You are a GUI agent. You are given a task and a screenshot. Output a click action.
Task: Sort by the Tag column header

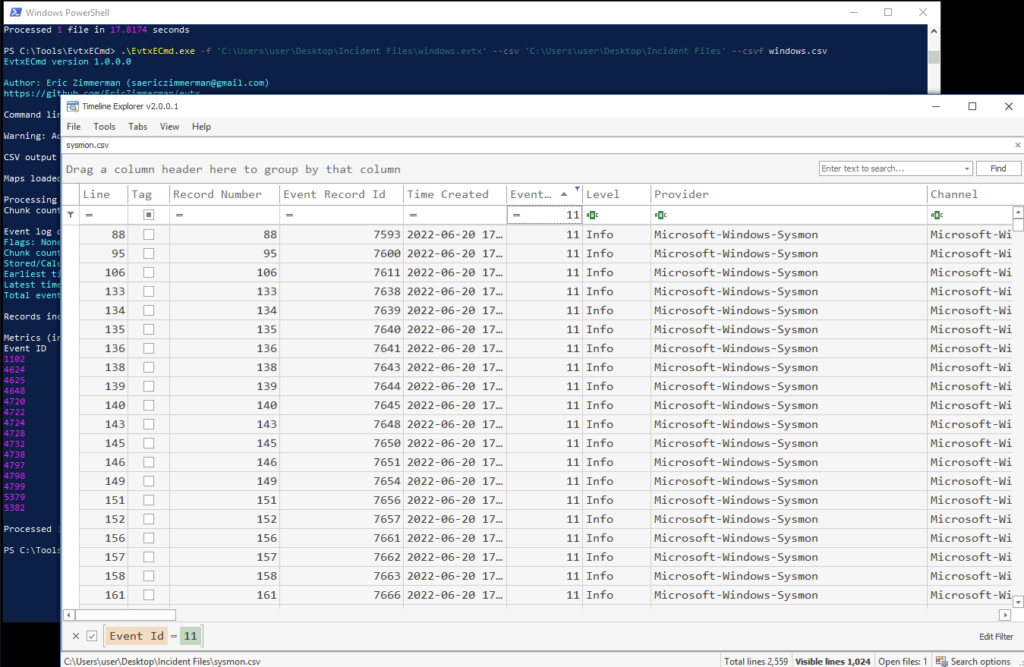pos(149,194)
